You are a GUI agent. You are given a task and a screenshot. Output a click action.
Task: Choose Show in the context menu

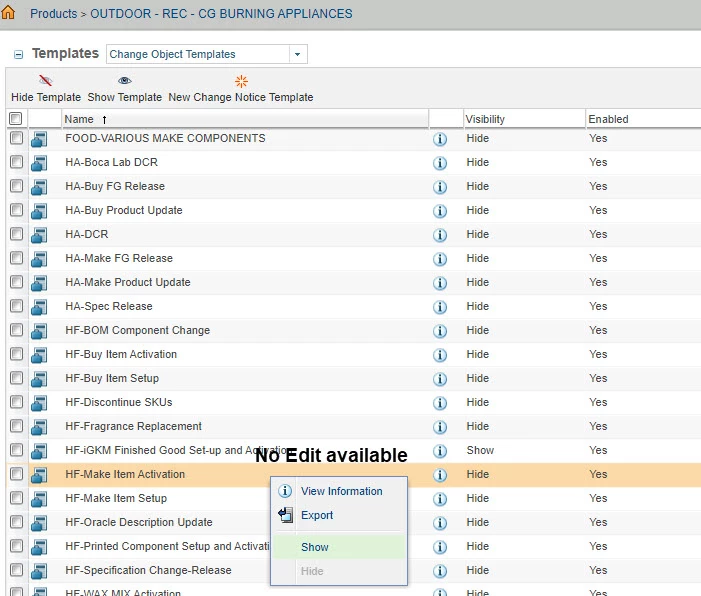pos(315,547)
